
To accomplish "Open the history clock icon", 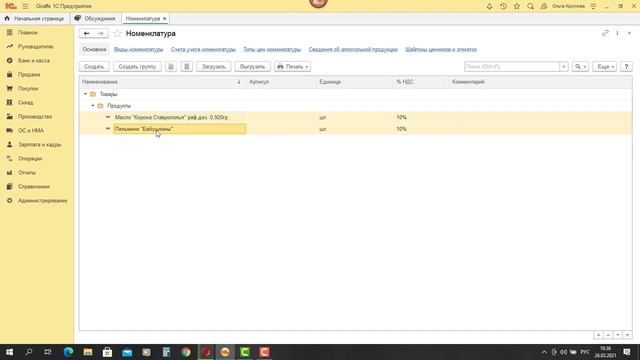I will tap(503, 6).
